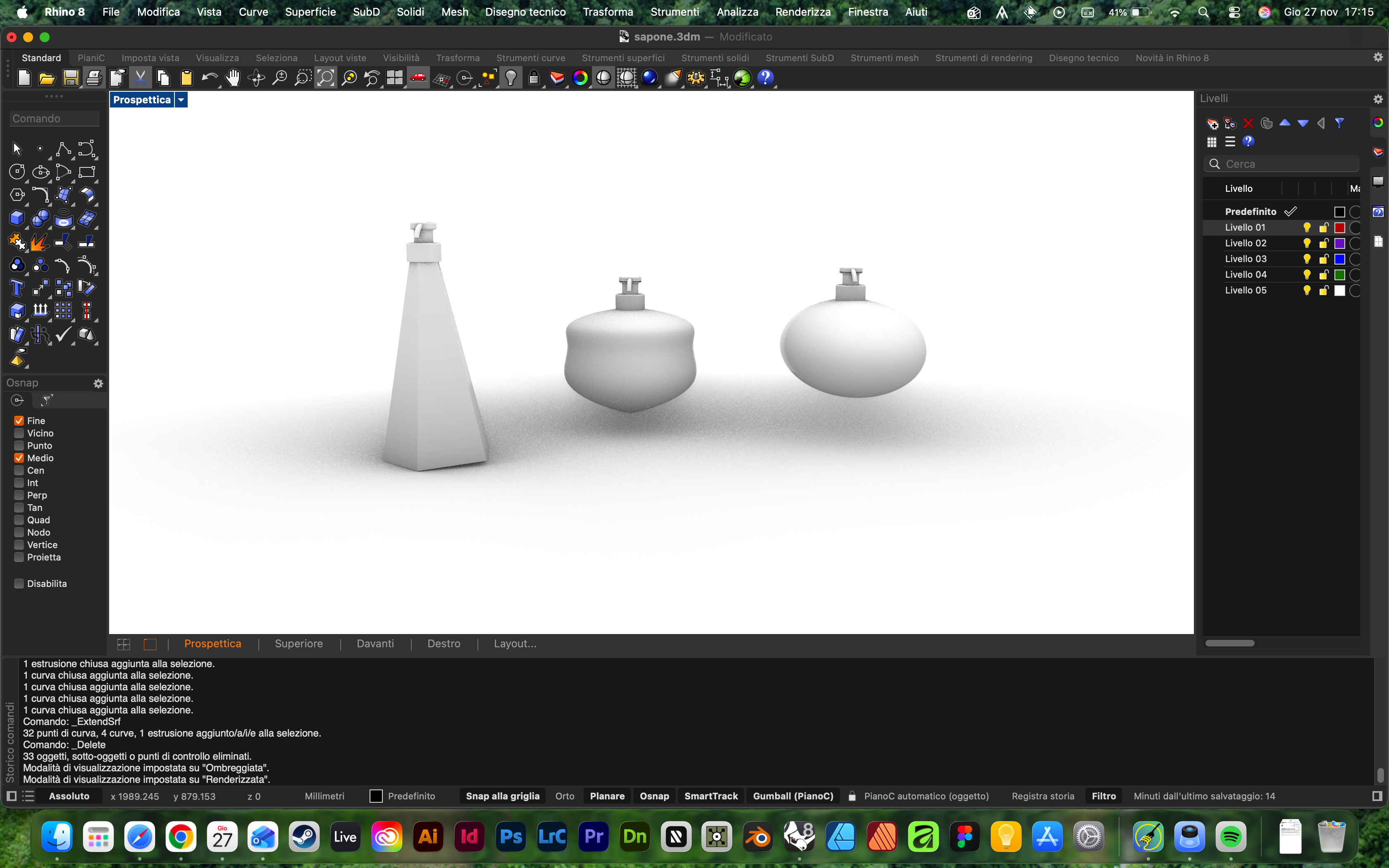Click the Undo arrow icon
The height and width of the screenshot is (868, 1389).
pyautogui.click(x=210, y=78)
